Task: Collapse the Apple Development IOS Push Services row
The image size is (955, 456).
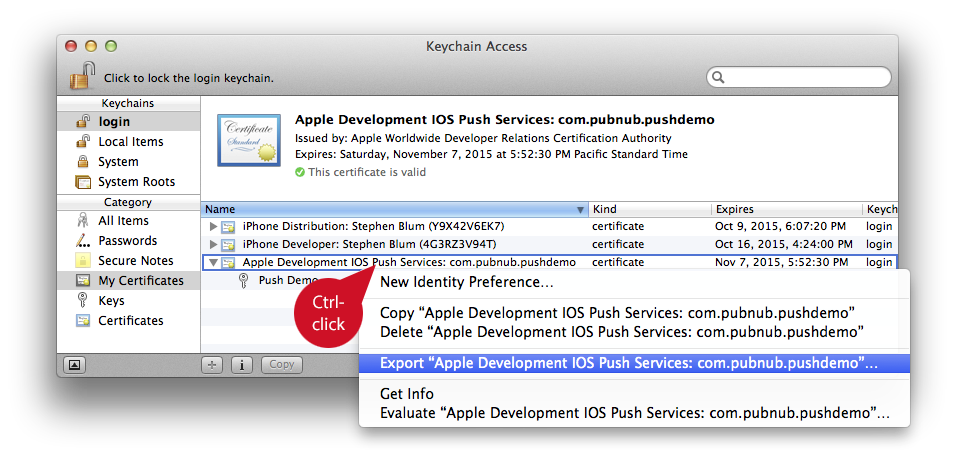Action: click(x=213, y=263)
